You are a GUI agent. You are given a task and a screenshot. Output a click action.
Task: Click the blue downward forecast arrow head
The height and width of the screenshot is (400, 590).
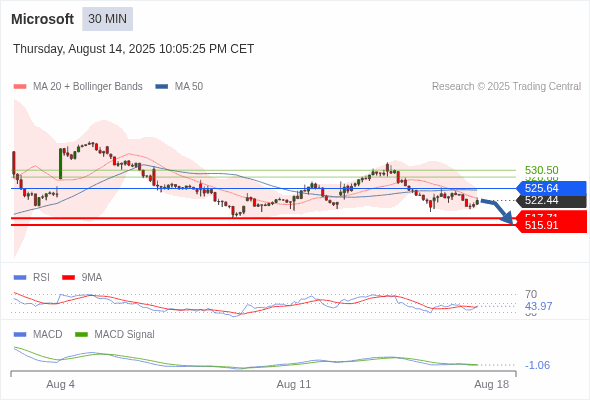click(508, 218)
